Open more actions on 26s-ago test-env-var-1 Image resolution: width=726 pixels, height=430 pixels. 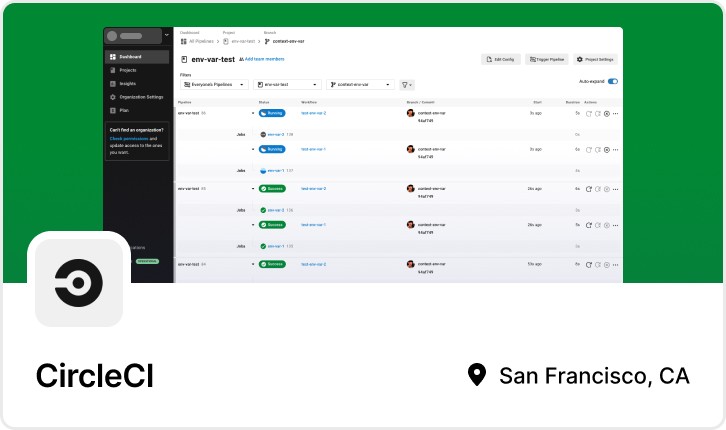[615, 225]
